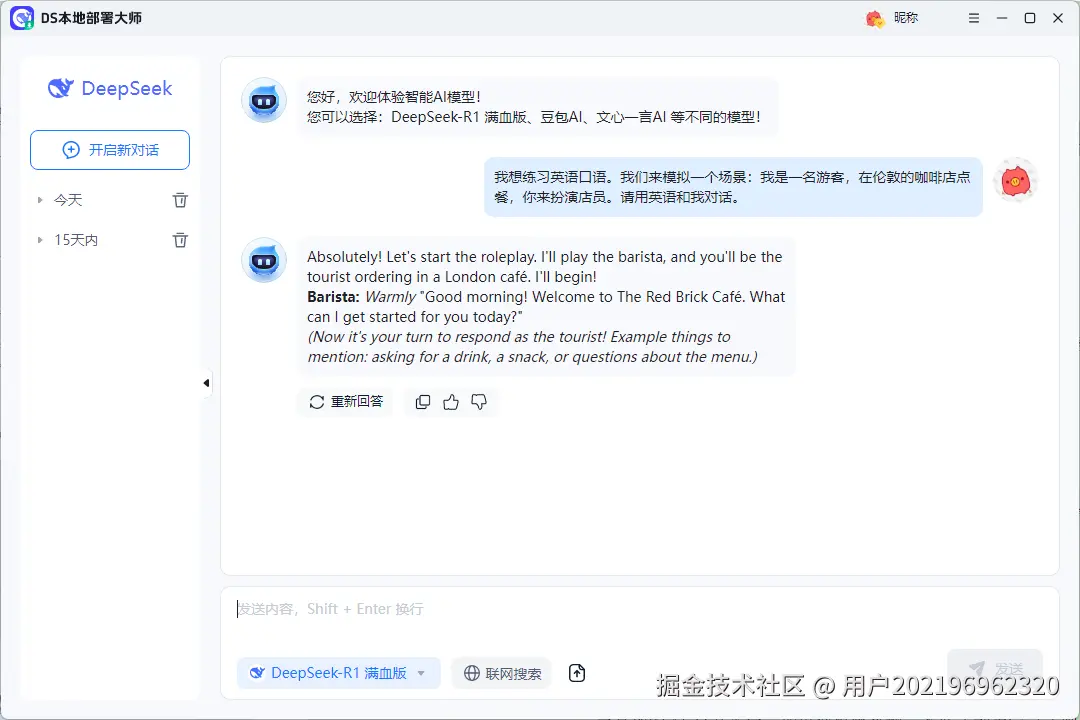Open the DeepSeek-R1 满血版 model dropdown
This screenshot has width=1080, height=720.
pos(338,673)
